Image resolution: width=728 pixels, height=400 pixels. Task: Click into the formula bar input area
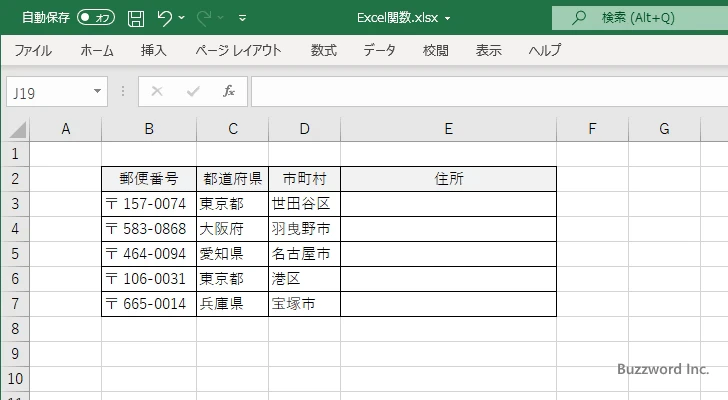click(x=489, y=92)
